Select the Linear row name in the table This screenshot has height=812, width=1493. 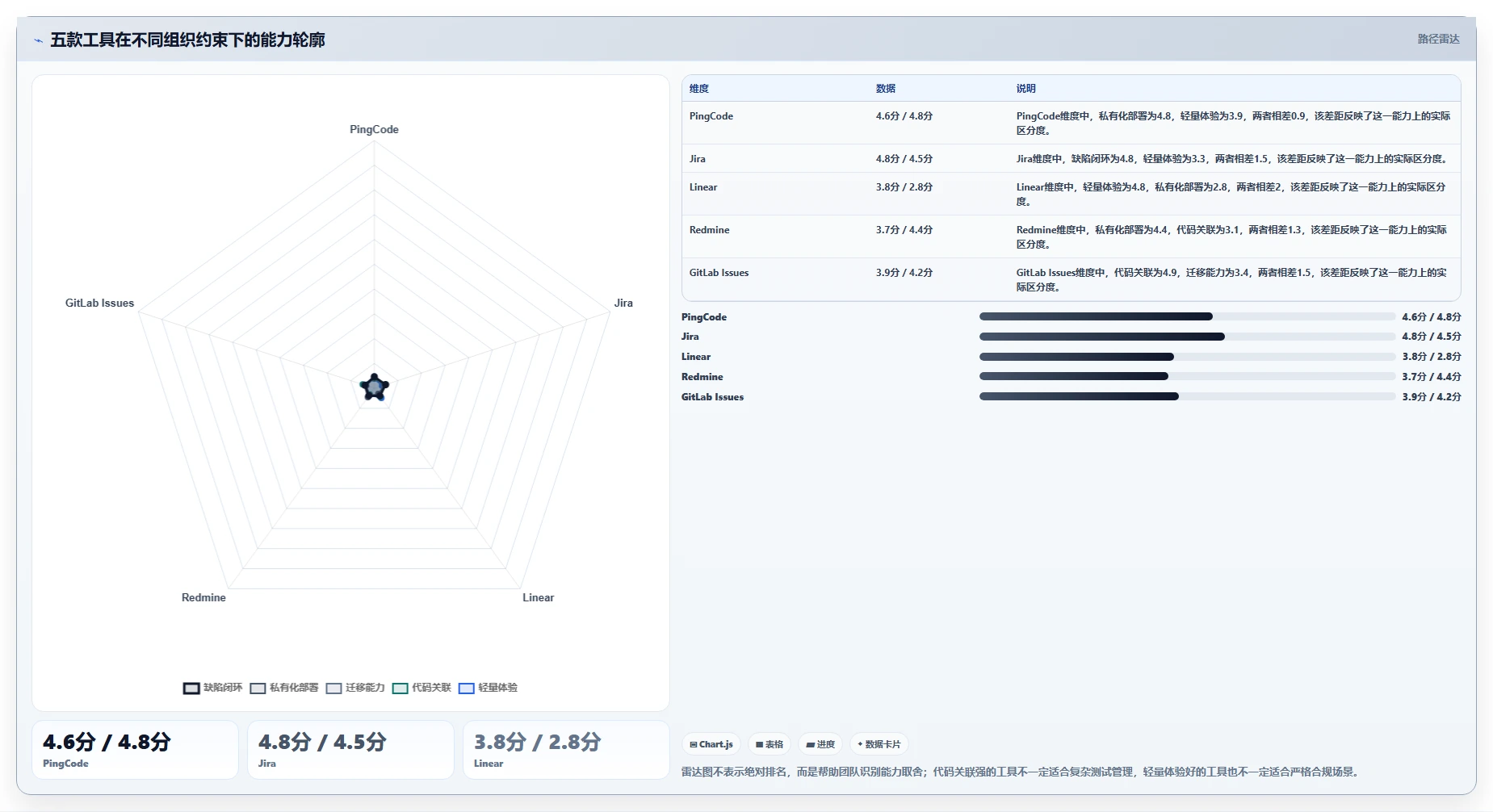pyautogui.click(x=703, y=187)
